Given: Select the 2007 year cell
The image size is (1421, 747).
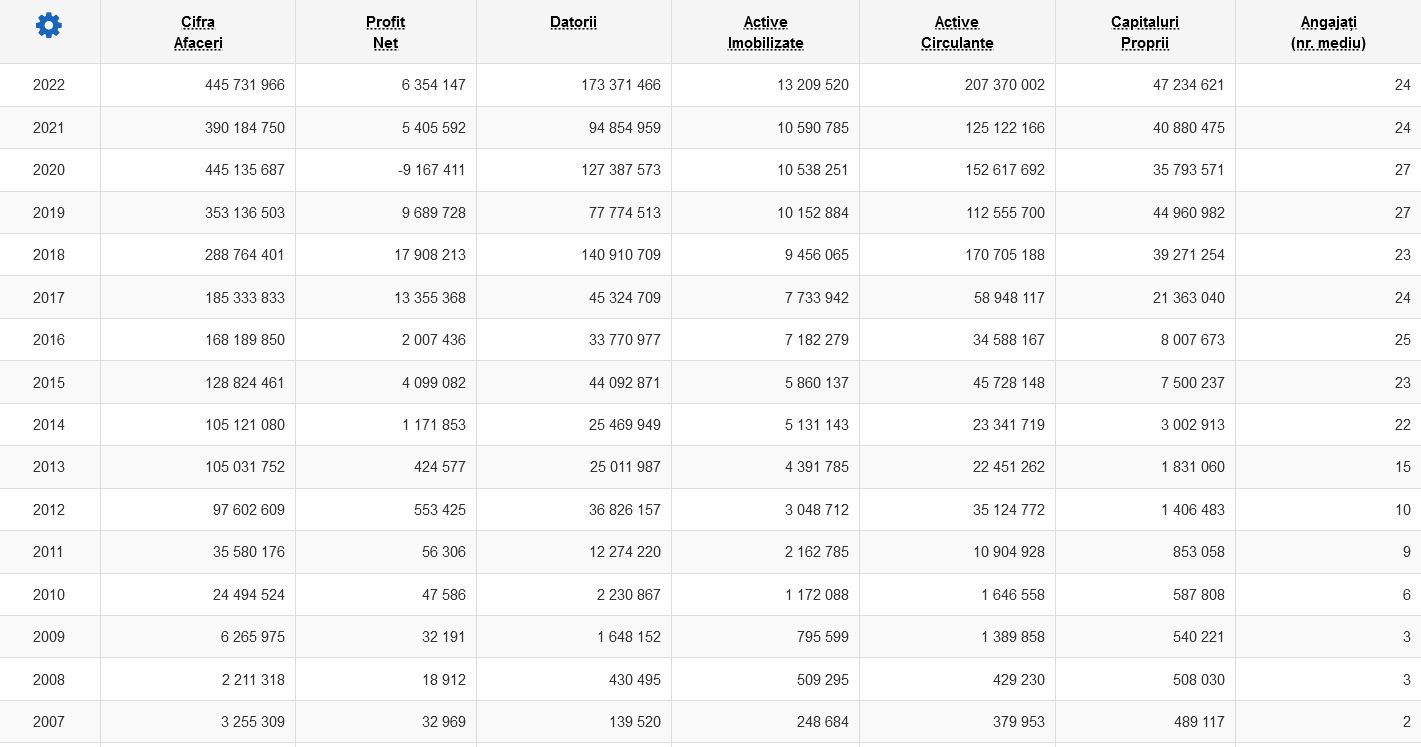Looking at the screenshot, I should pos(49,722).
